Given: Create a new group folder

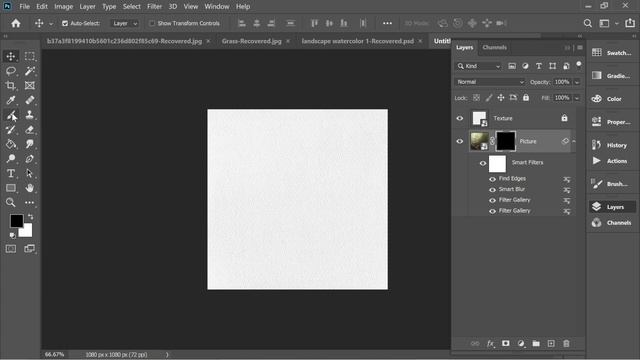Looking at the screenshot, I should click(x=536, y=344).
